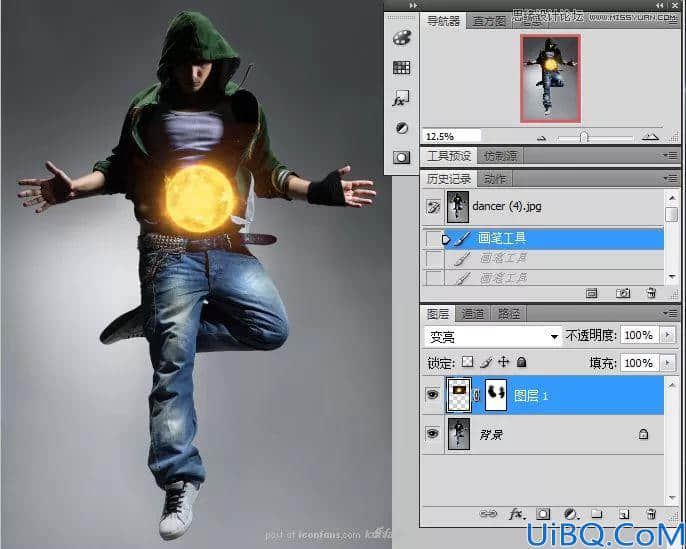The height and width of the screenshot is (549, 686).
Task: Click the 背景 layer thumbnail
Action: pos(458,434)
